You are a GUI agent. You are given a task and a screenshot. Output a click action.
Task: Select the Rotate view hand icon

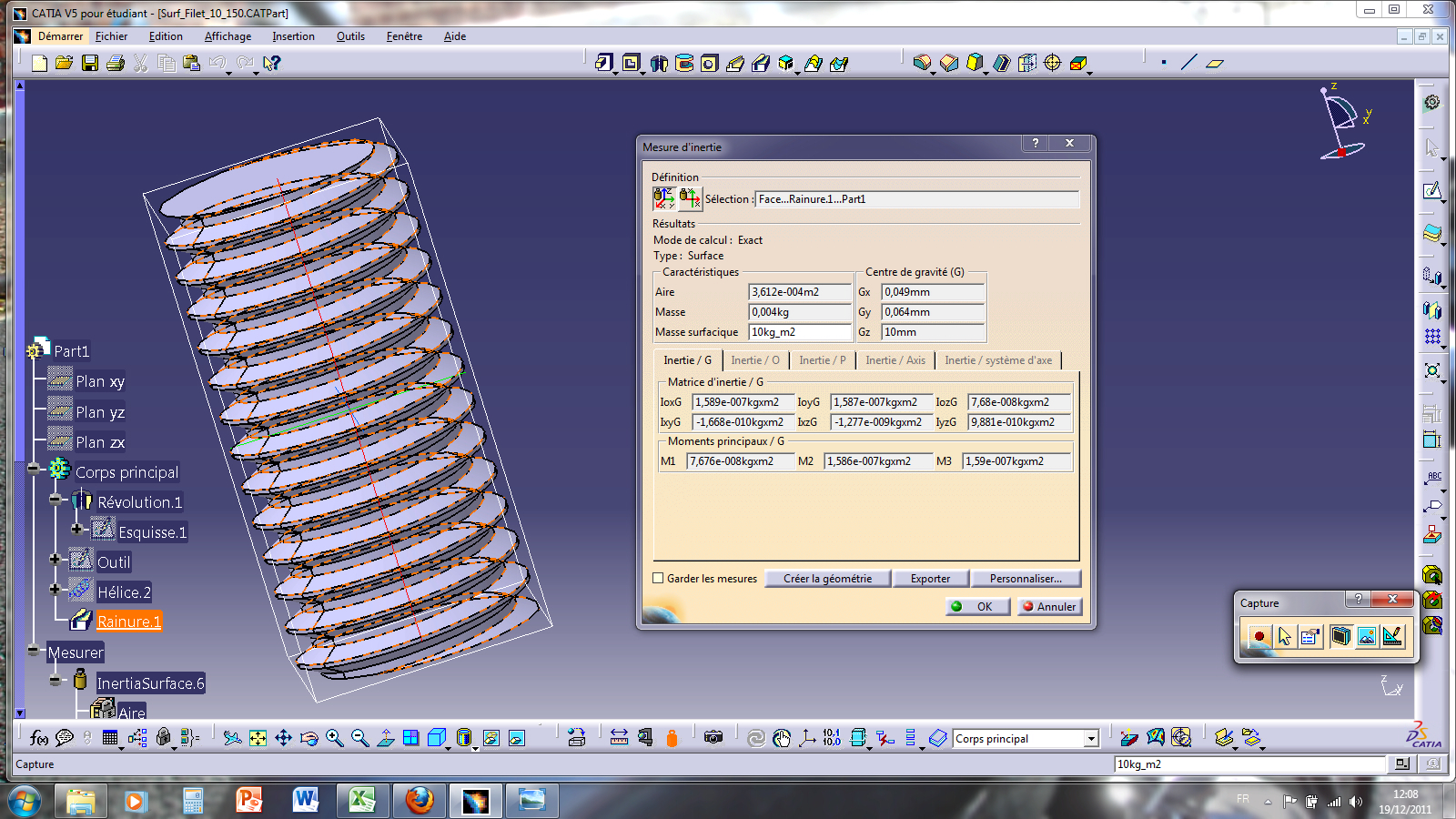(309, 738)
